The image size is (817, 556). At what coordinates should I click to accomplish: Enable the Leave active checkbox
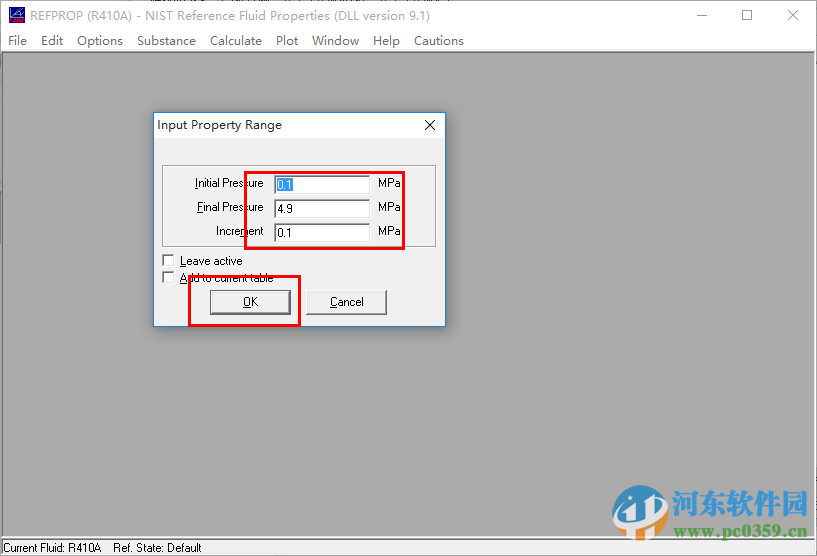[x=168, y=260]
